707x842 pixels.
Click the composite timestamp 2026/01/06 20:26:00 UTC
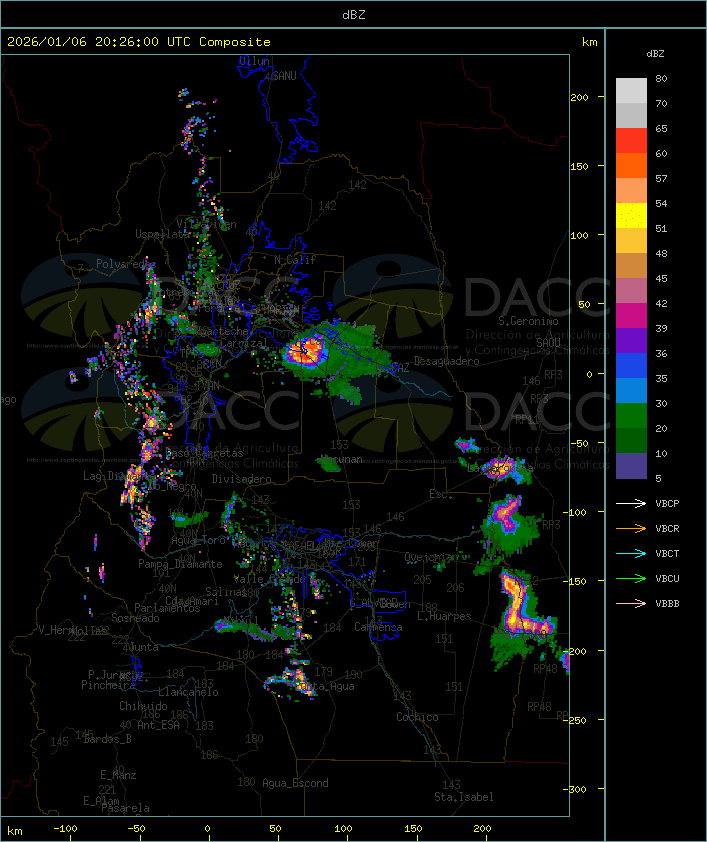click(x=138, y=42)
